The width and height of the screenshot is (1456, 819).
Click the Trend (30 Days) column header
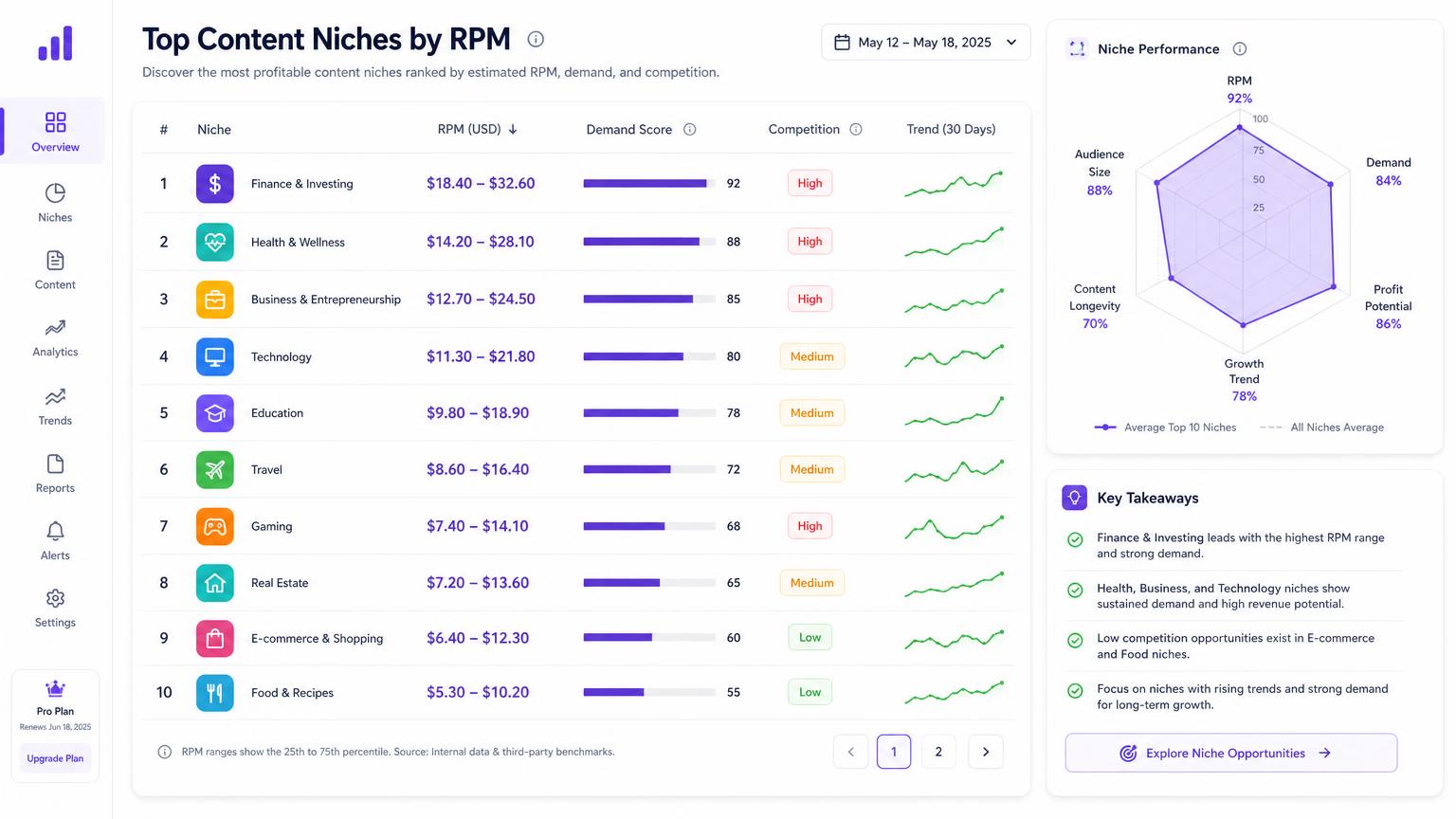(951, 129)
